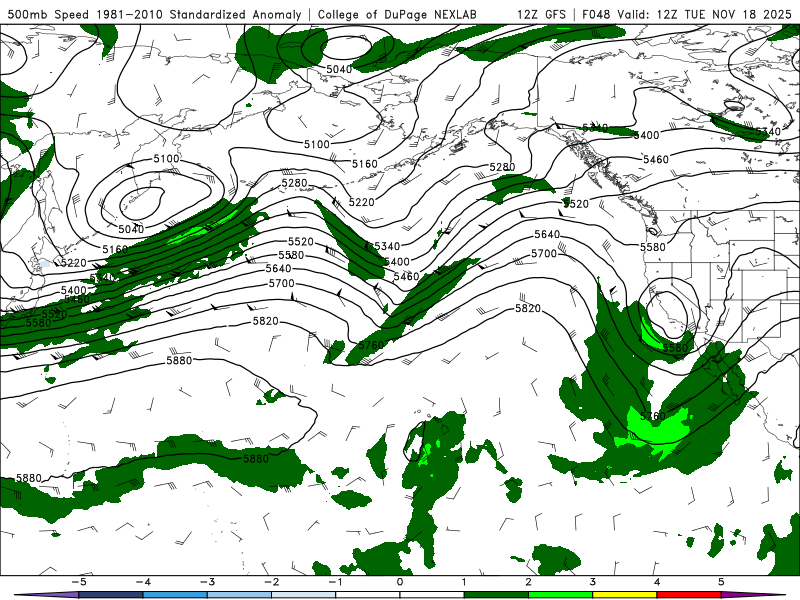Click the '3' legend scale label

click(x=593, y=582)
